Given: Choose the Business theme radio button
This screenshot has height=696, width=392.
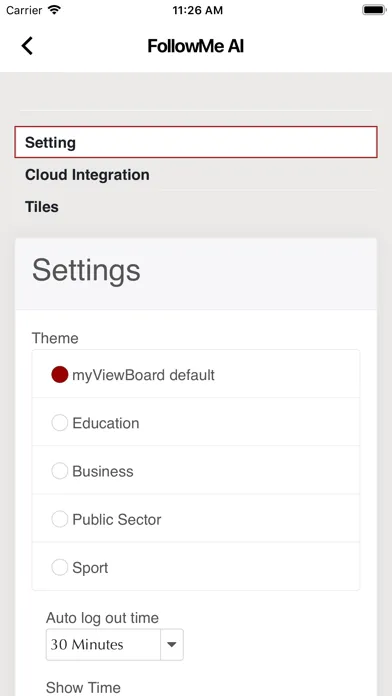Looking at the screenshot, I should [x=59, y=471].
